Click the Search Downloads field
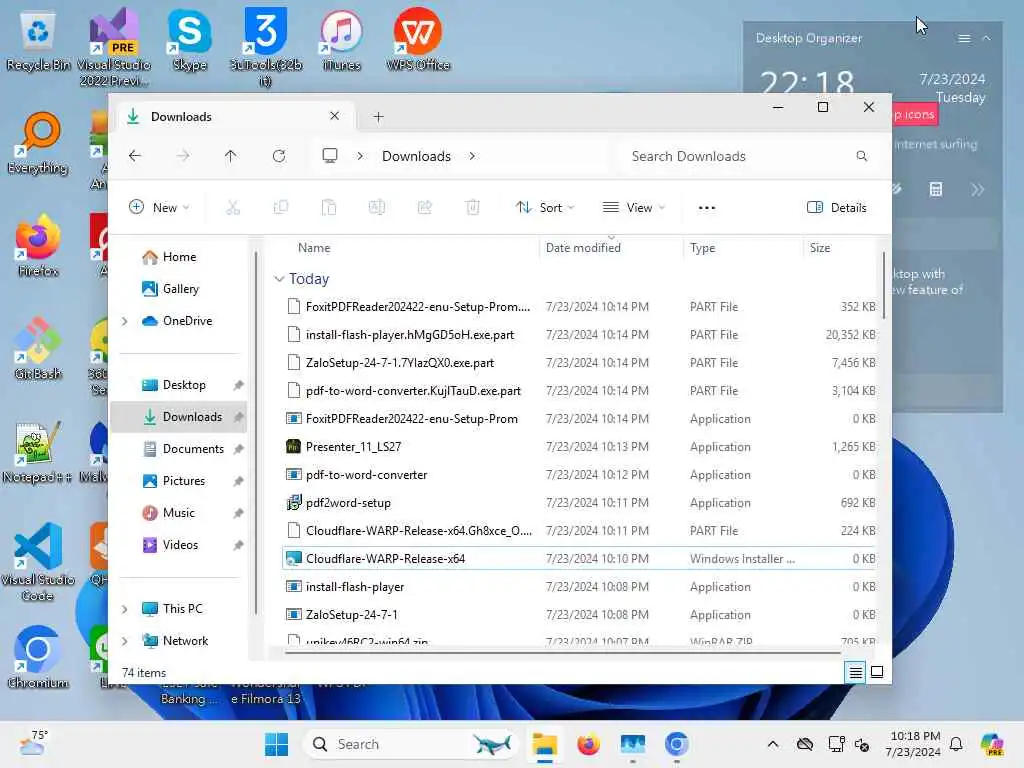This screenshot has width=1024, height=768. coord(750,156)
